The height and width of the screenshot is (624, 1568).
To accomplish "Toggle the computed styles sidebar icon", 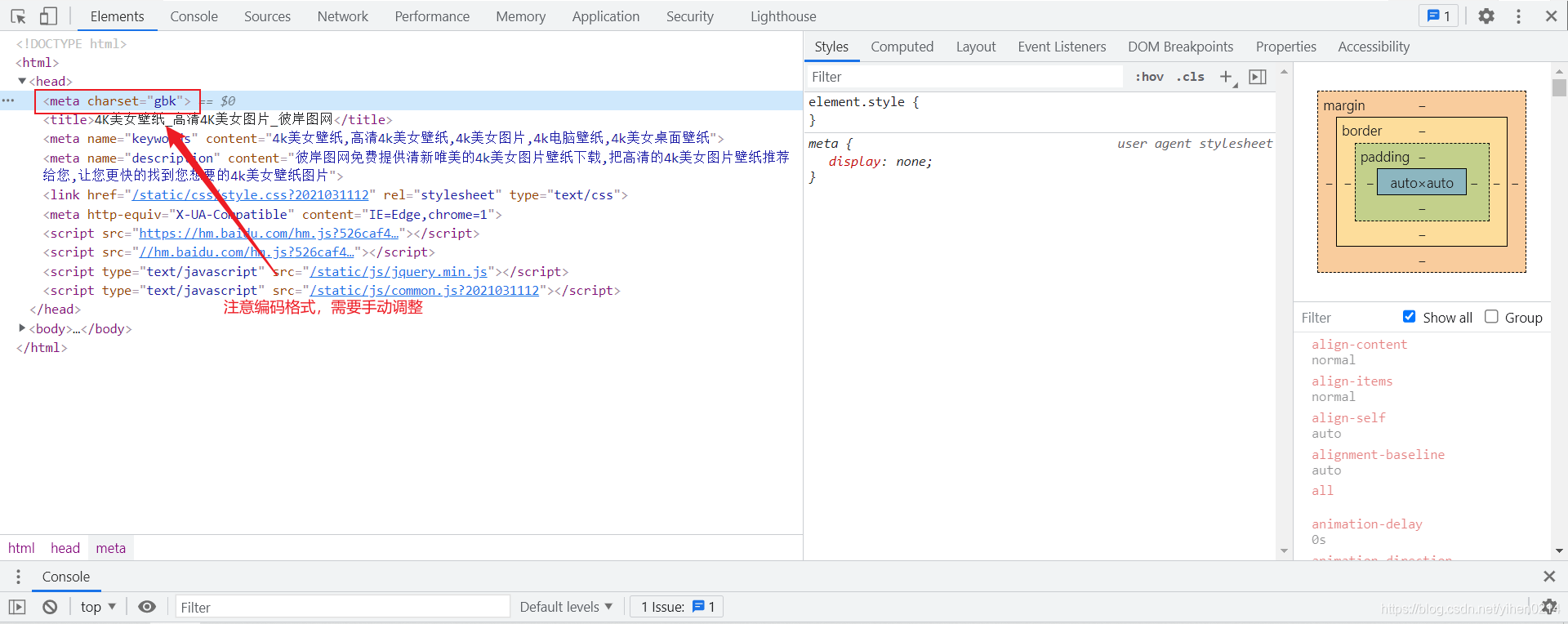I will [x=1258, y=77].
